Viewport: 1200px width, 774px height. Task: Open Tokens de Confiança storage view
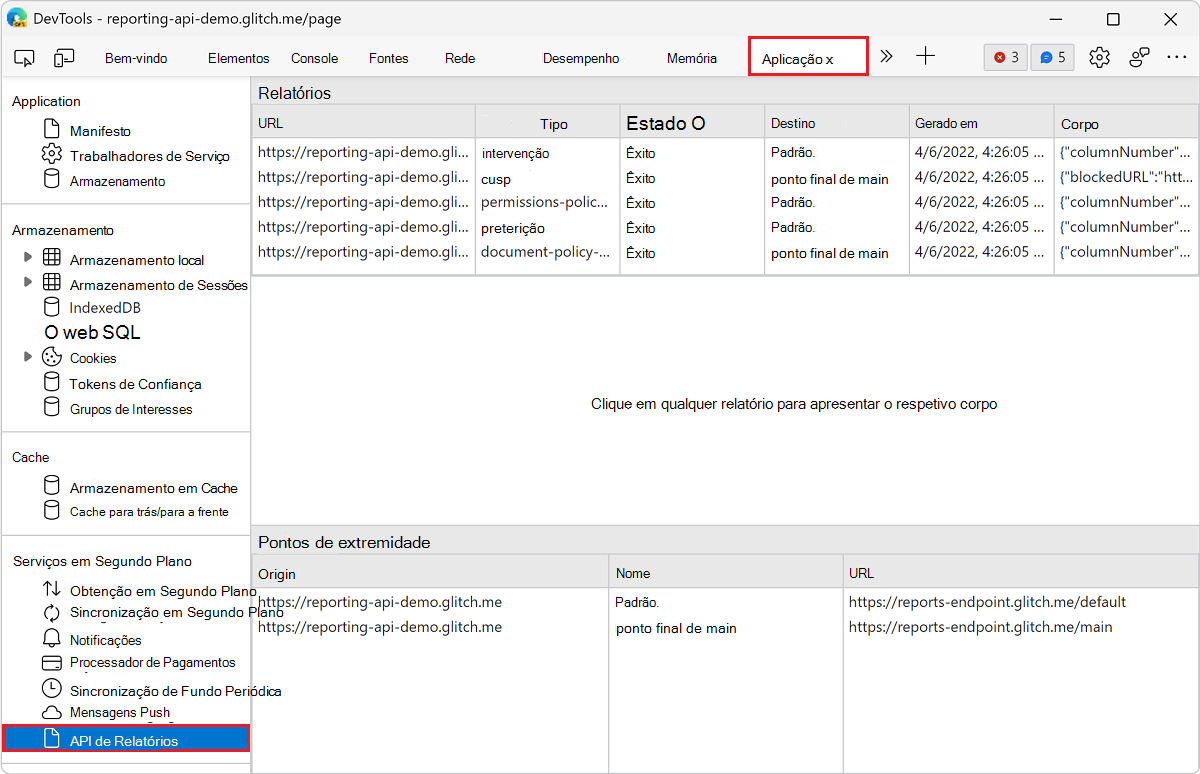point(135,383)
